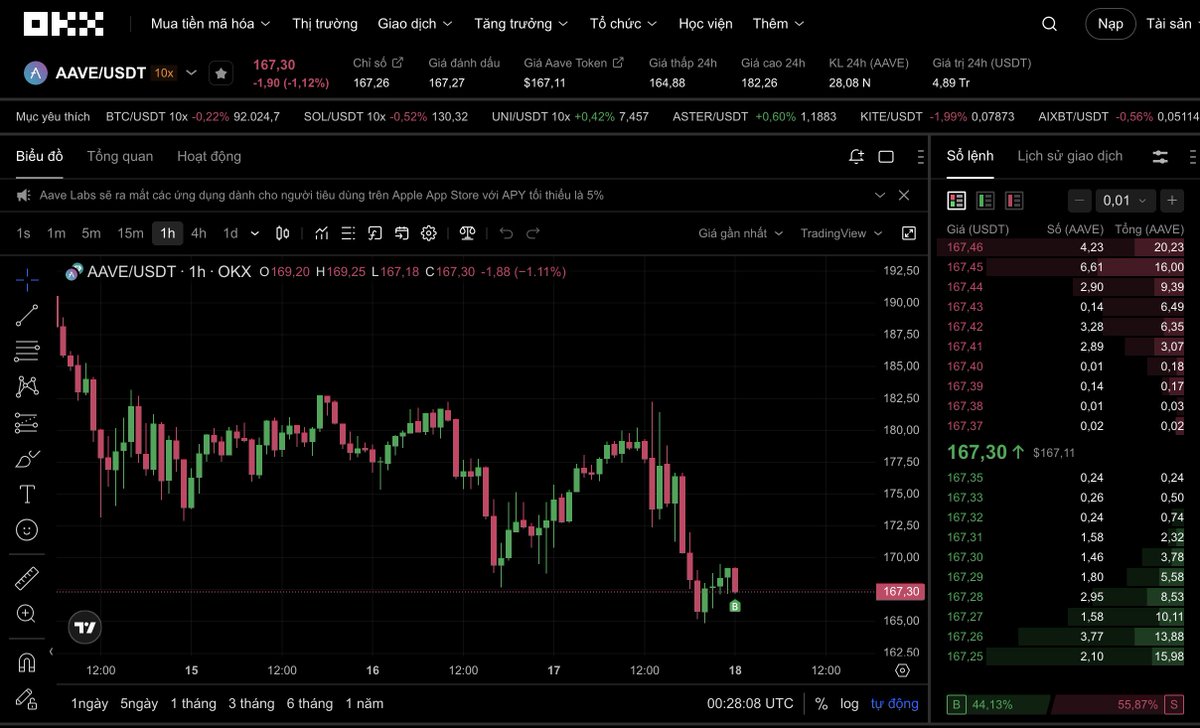
Task: Increase order book price precision
Action: pos(1172,200)
